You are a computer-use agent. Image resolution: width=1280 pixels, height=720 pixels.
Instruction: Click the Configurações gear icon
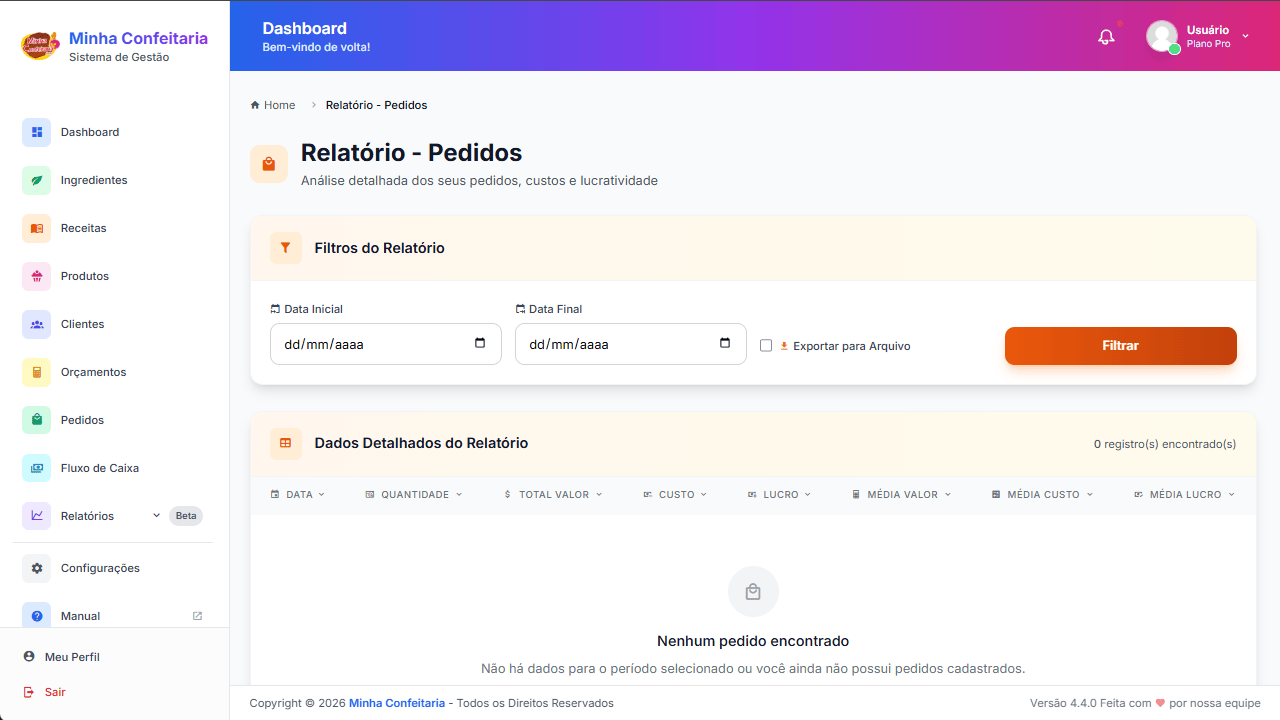[37, 568]
